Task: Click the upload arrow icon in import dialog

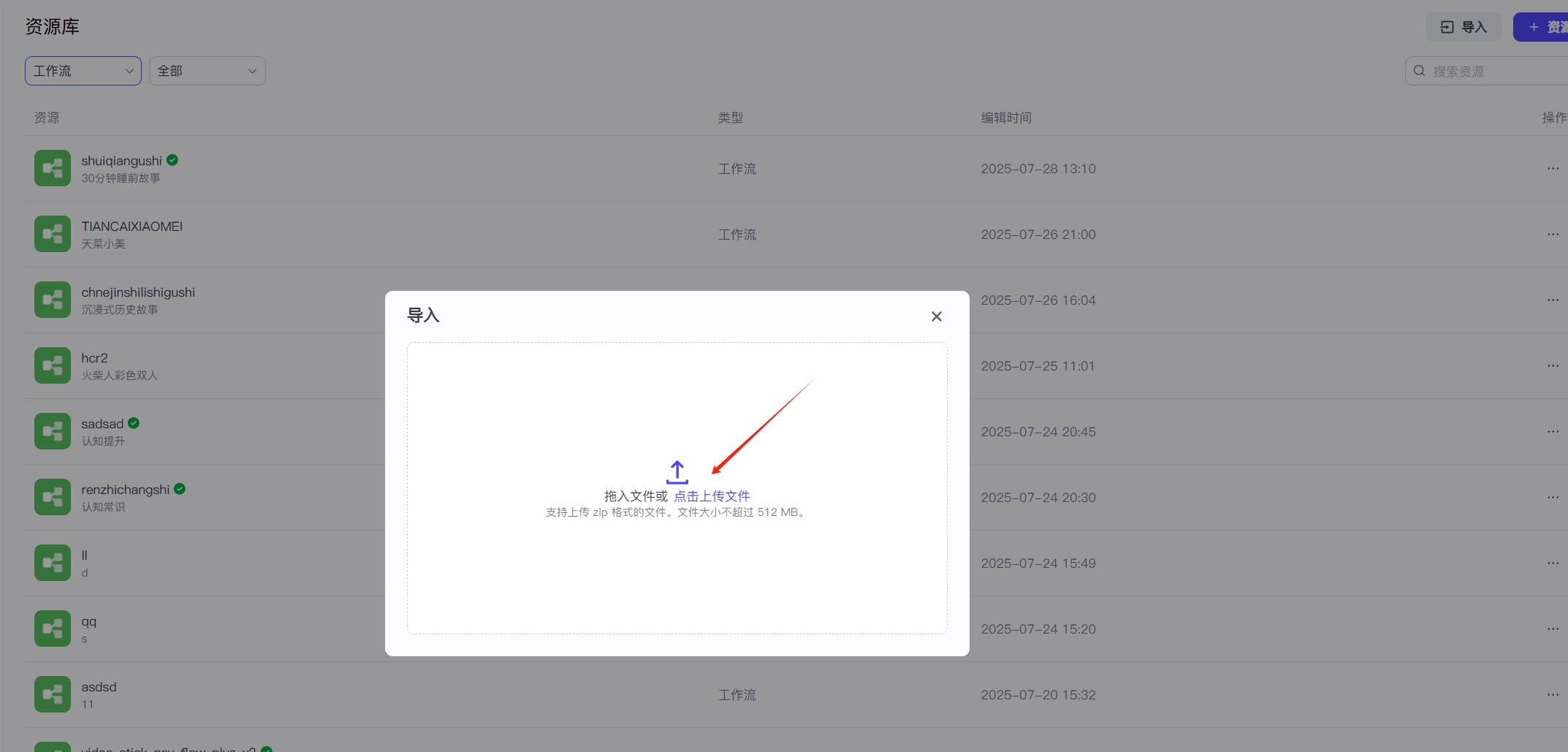Action: (677, 472)
